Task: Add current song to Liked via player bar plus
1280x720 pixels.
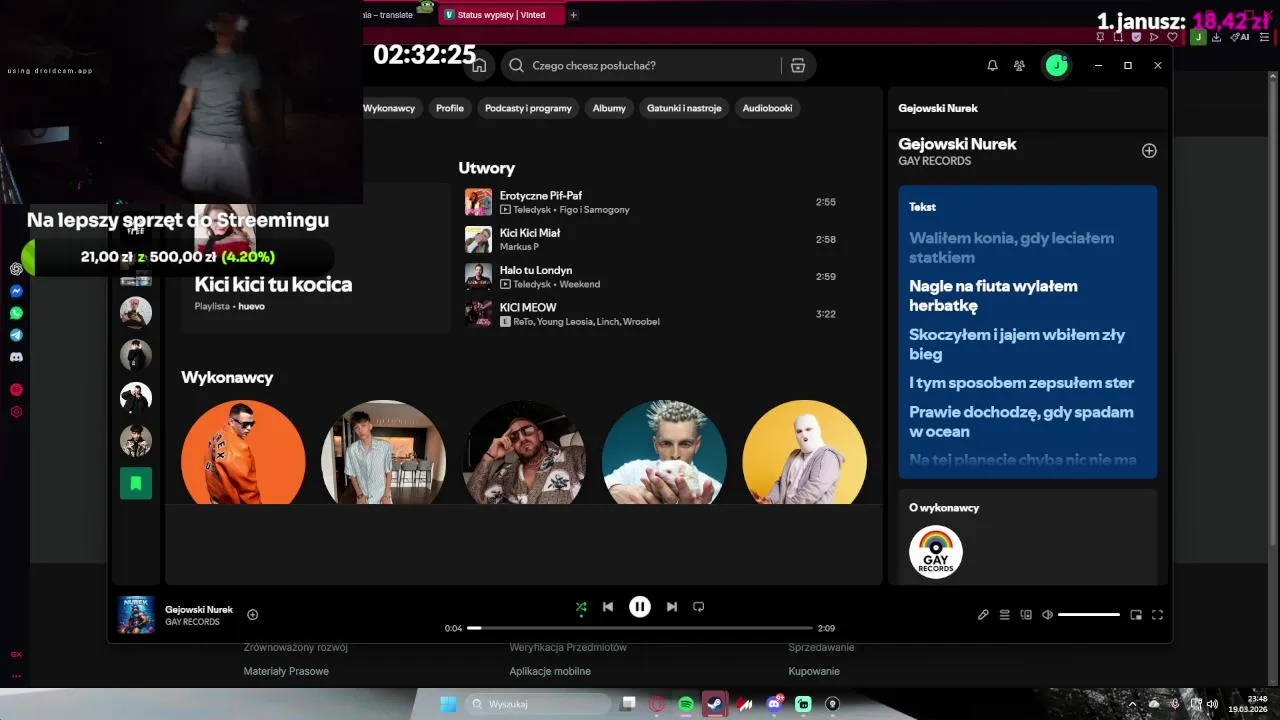Action: [x=253, y=615]
